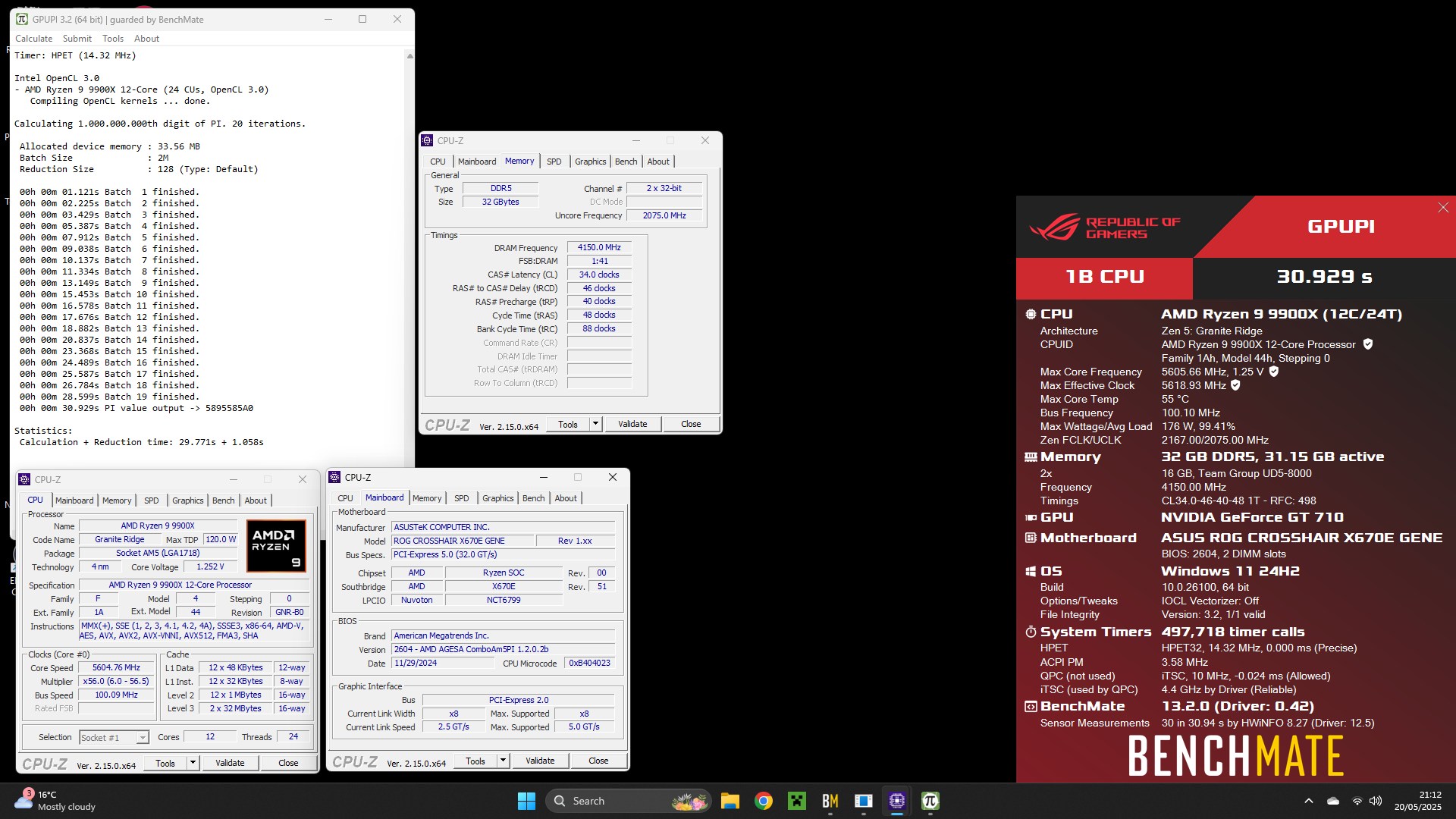Screen dimensions: 1456x819
Task: Open OneDrive cloud icon in tray
Action: 1333,801
